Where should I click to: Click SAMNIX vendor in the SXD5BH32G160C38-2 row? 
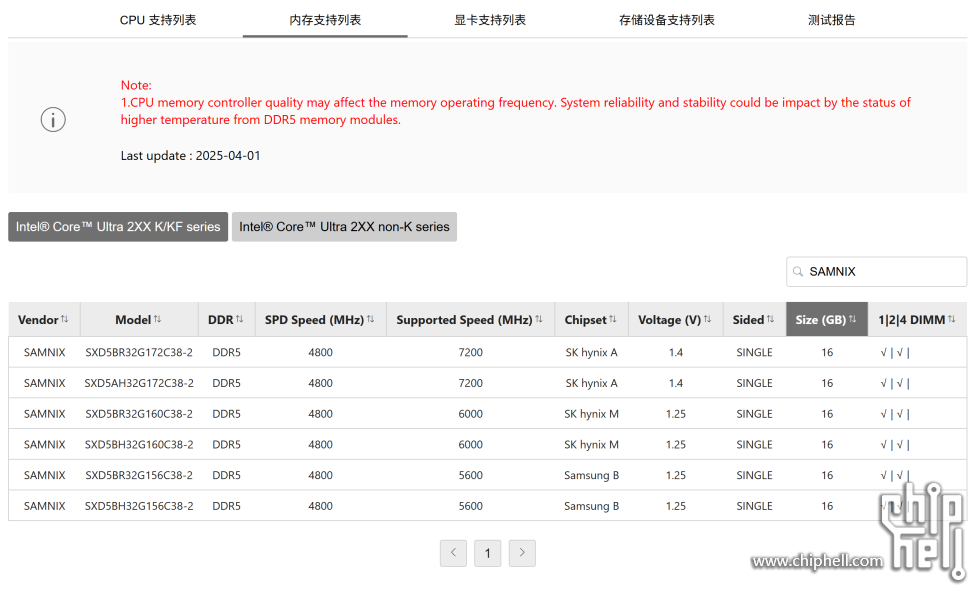(x=44, y=444)
